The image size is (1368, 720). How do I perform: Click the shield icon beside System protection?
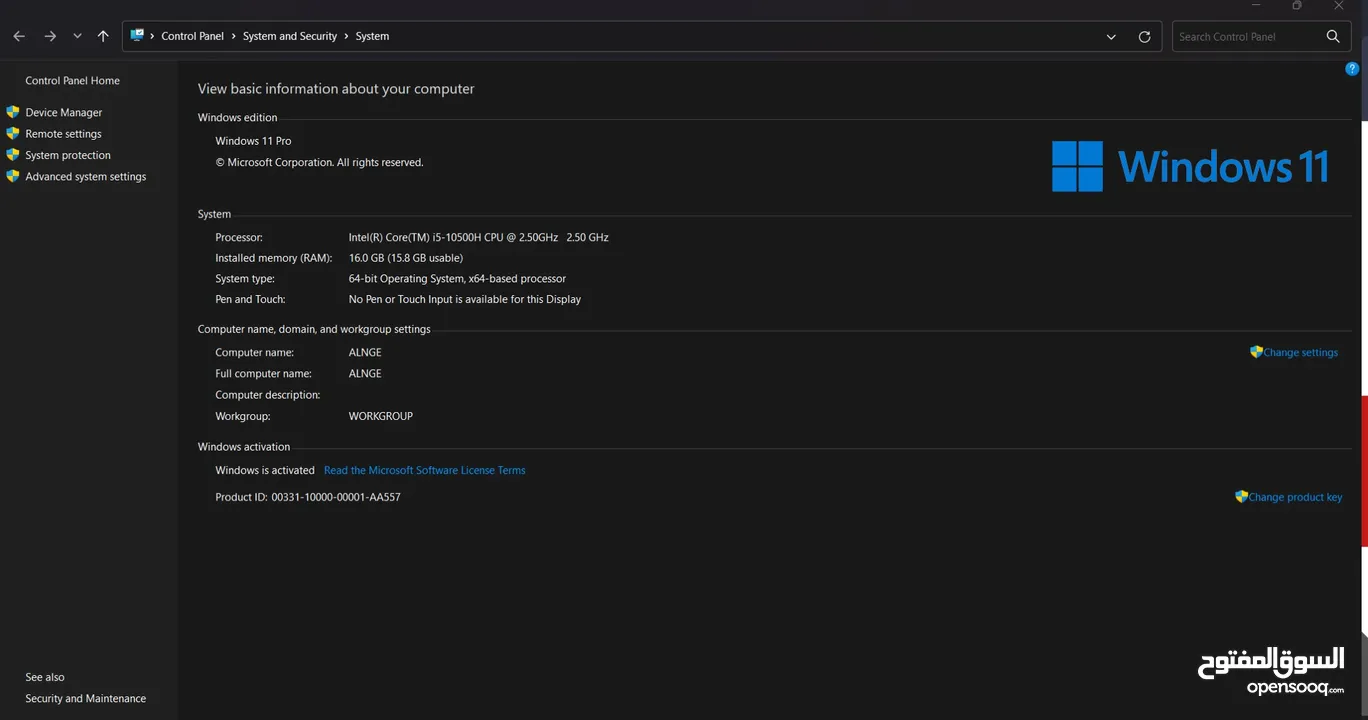click(x=13, y=154)
